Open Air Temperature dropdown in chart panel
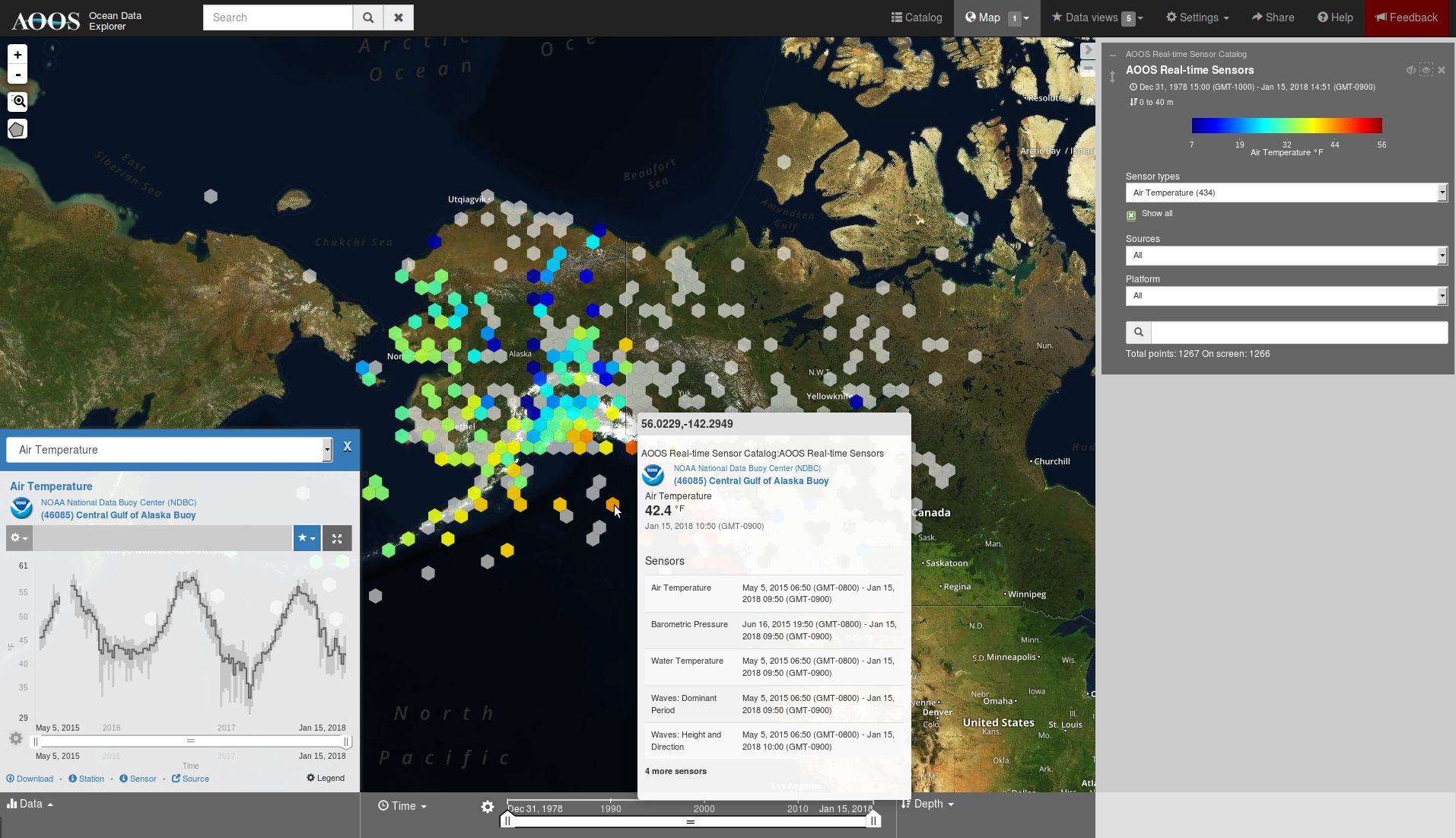Screen dimensions: 1456x838 coord(170,450)
